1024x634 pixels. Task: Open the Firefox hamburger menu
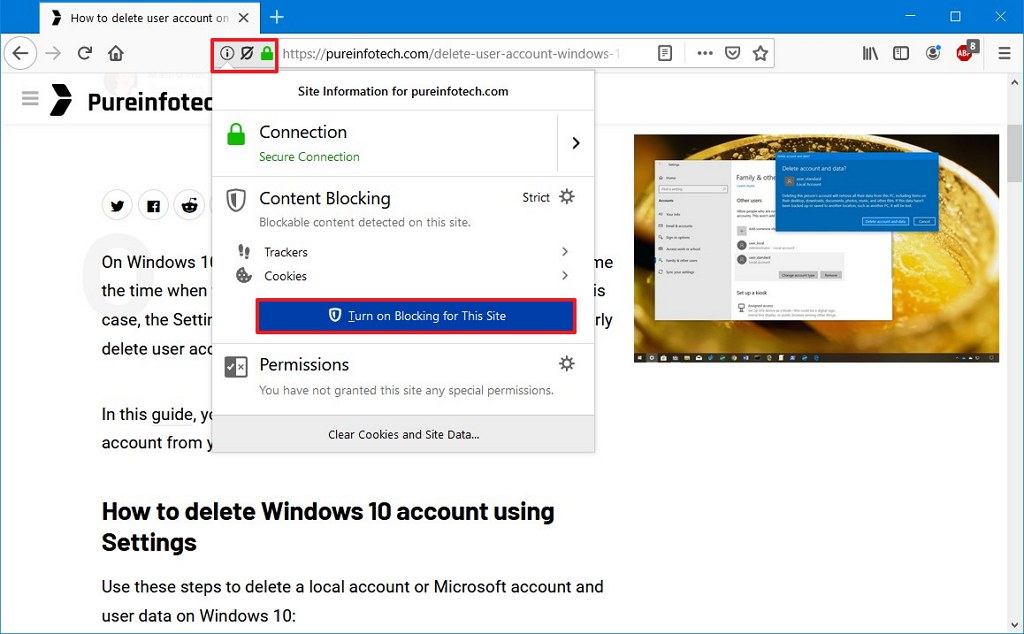pos(1003,53)
